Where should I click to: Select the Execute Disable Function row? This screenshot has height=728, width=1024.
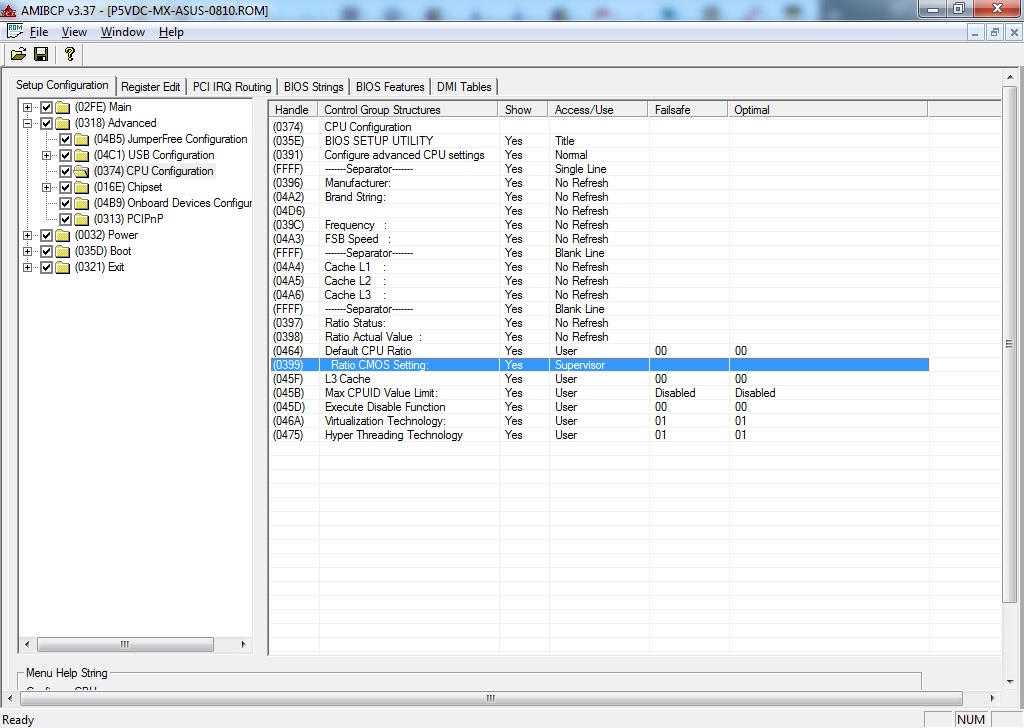[600, 407]
